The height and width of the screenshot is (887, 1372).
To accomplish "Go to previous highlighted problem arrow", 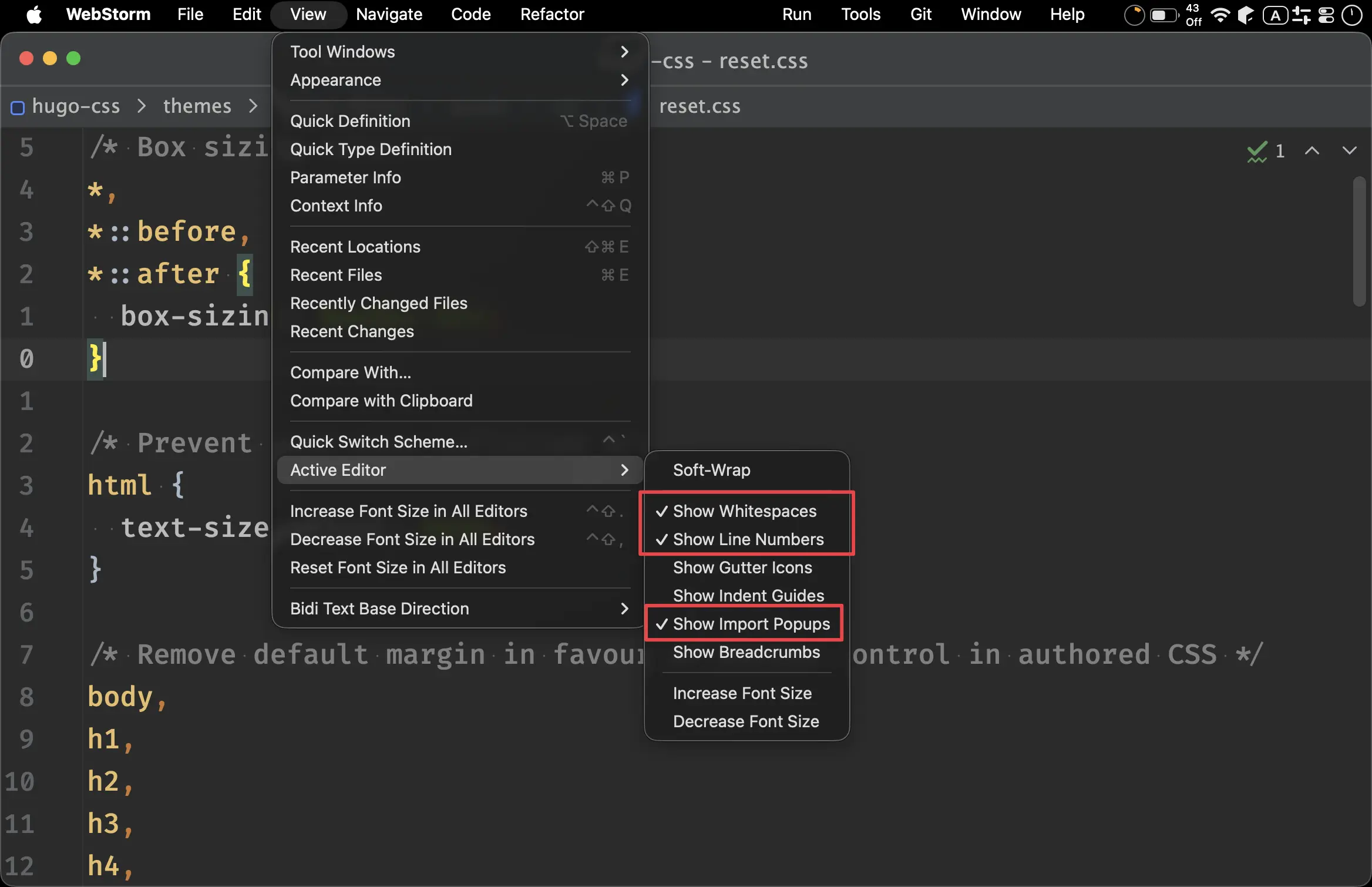I will point(1312,151).
